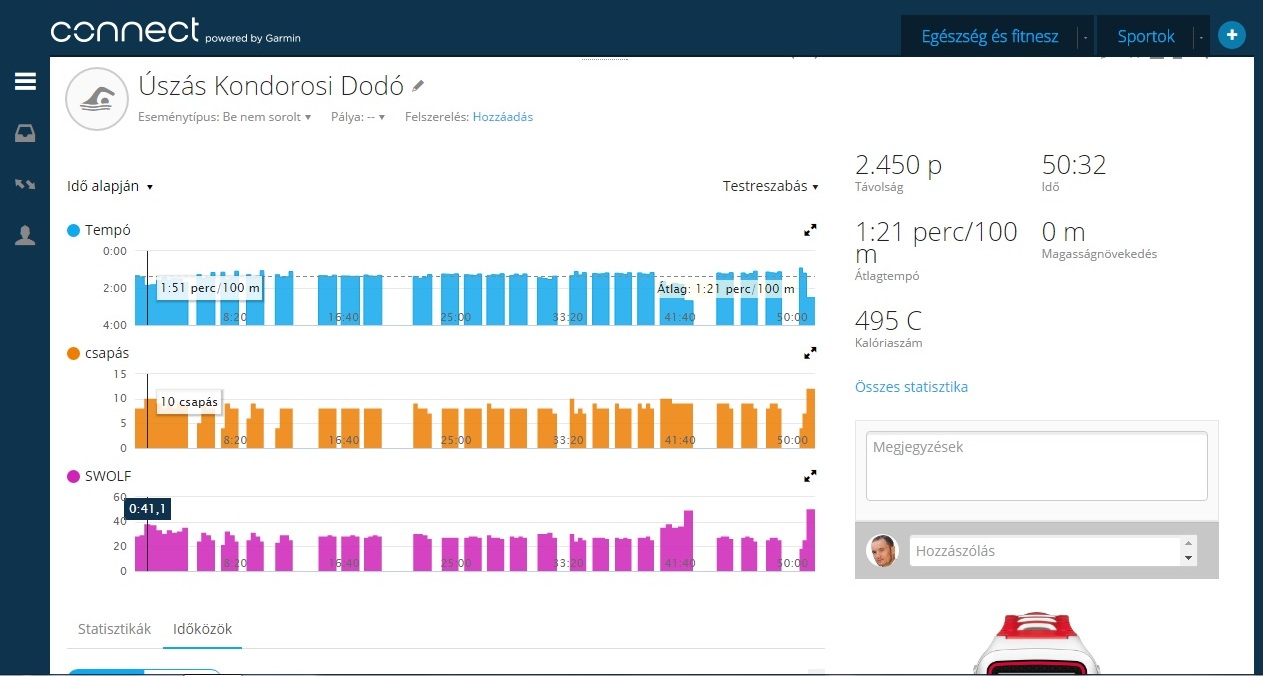Click the Tempó chart label

pos(108,230)
